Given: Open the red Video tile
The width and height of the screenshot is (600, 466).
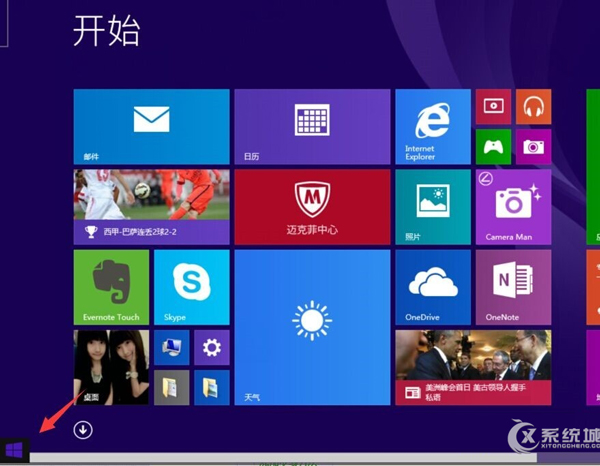Looking at the screenshot, I should tap(493, 107).
